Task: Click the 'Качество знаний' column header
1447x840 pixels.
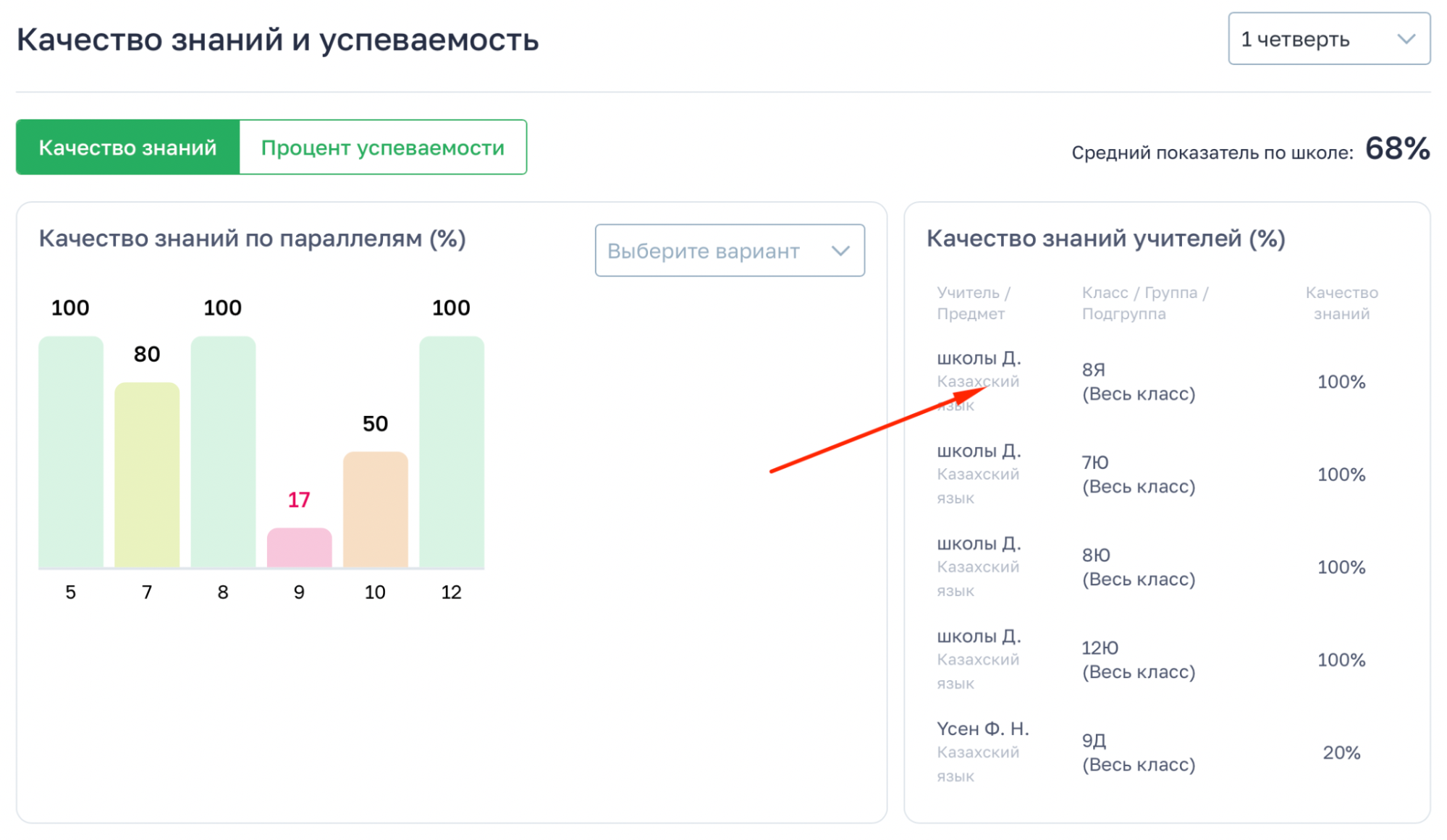Action: pos(1341,303)
